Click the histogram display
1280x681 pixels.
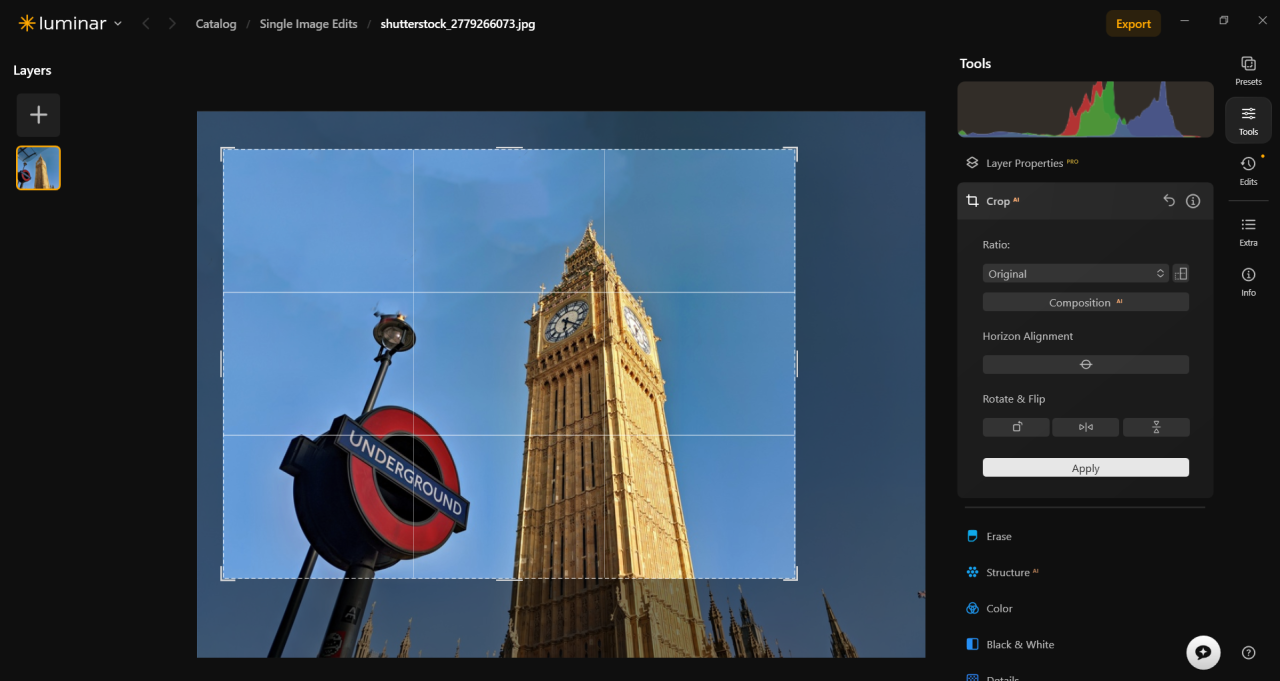click(x=1085, y=109)
